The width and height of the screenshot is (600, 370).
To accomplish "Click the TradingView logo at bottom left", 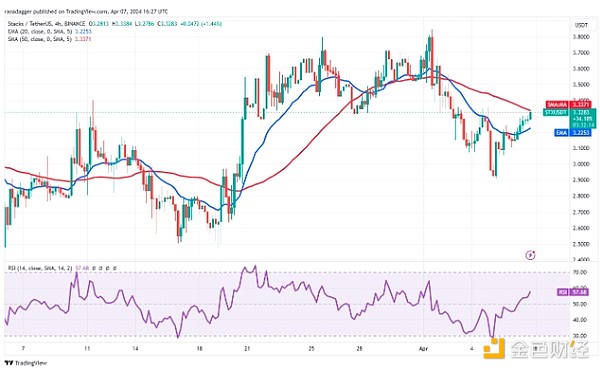I will 26,363.
